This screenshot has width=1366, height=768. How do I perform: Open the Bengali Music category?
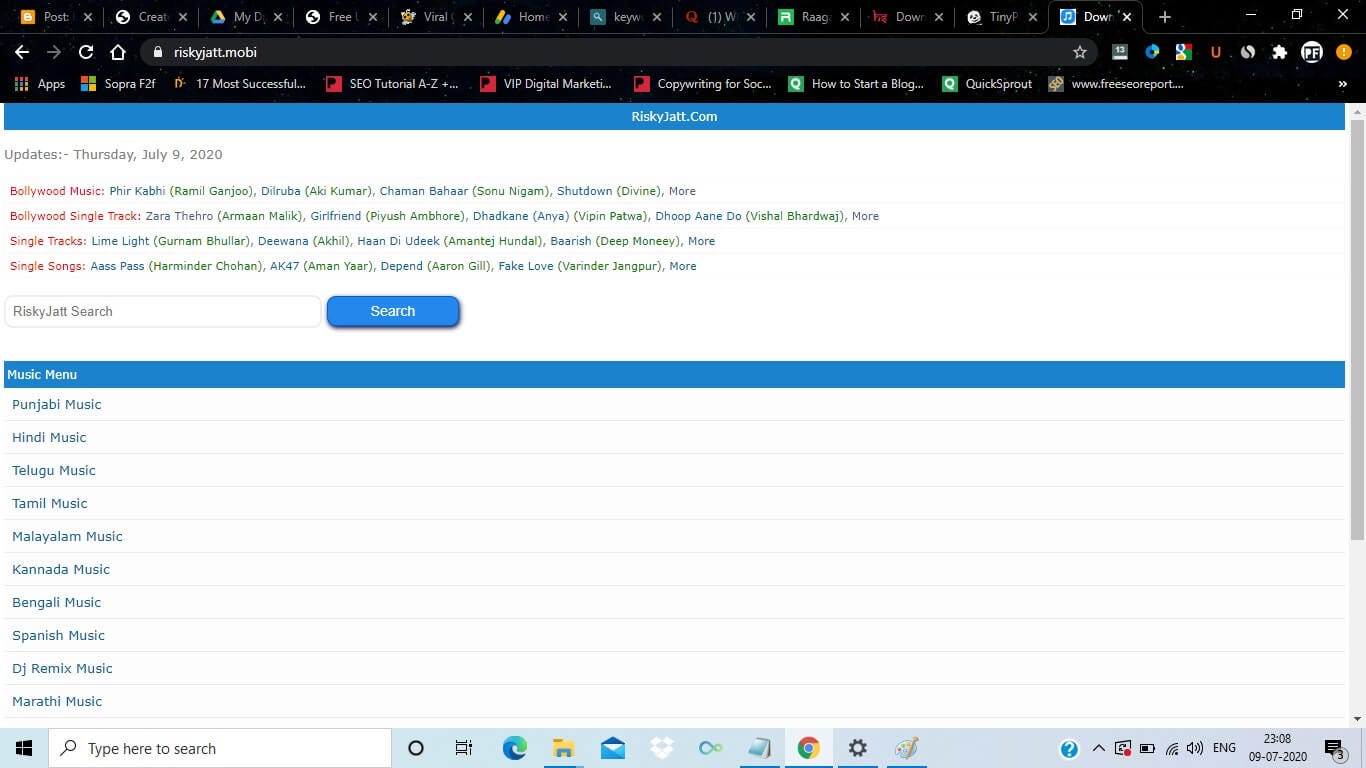[57, 602]
